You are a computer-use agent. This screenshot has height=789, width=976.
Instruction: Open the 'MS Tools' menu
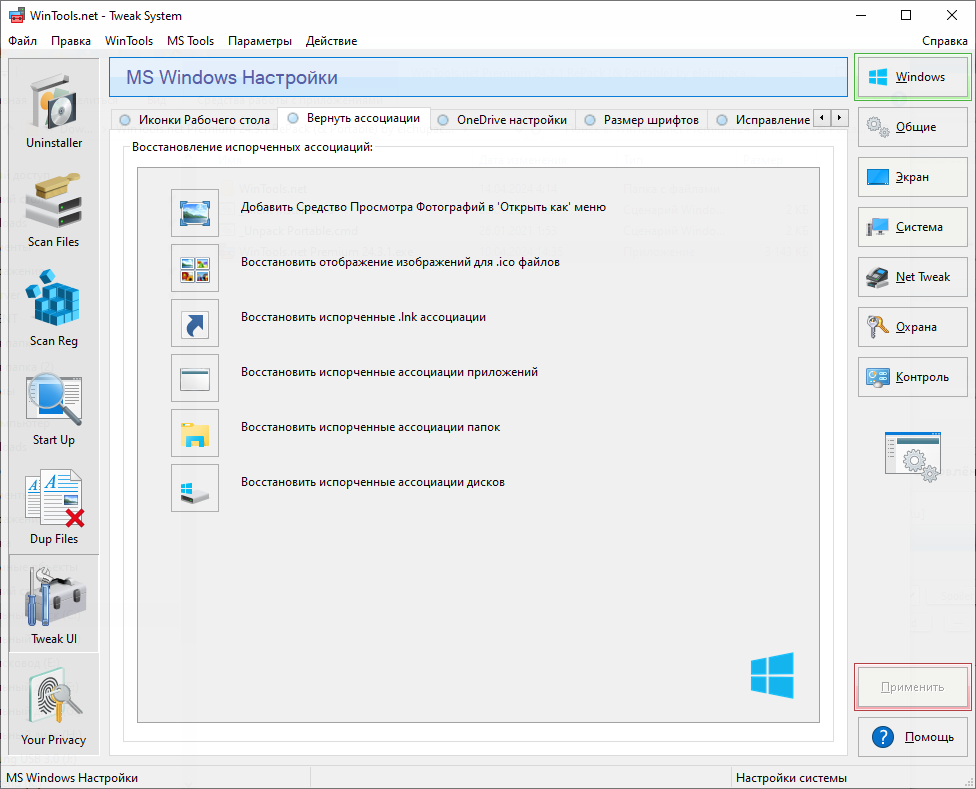point(190,41)
